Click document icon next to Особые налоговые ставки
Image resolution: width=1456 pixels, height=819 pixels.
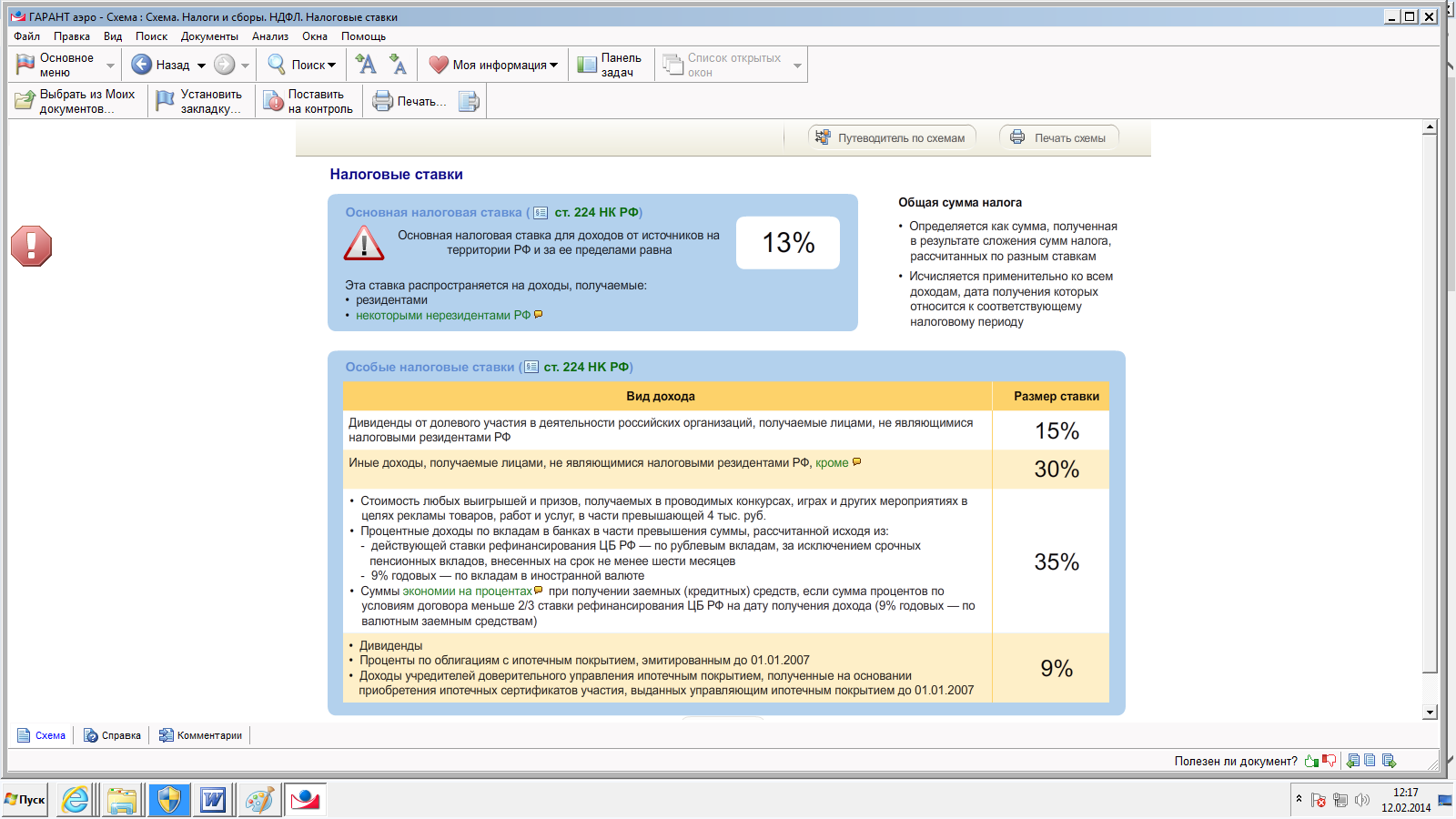pyautogui.click(x=531, y=368)
